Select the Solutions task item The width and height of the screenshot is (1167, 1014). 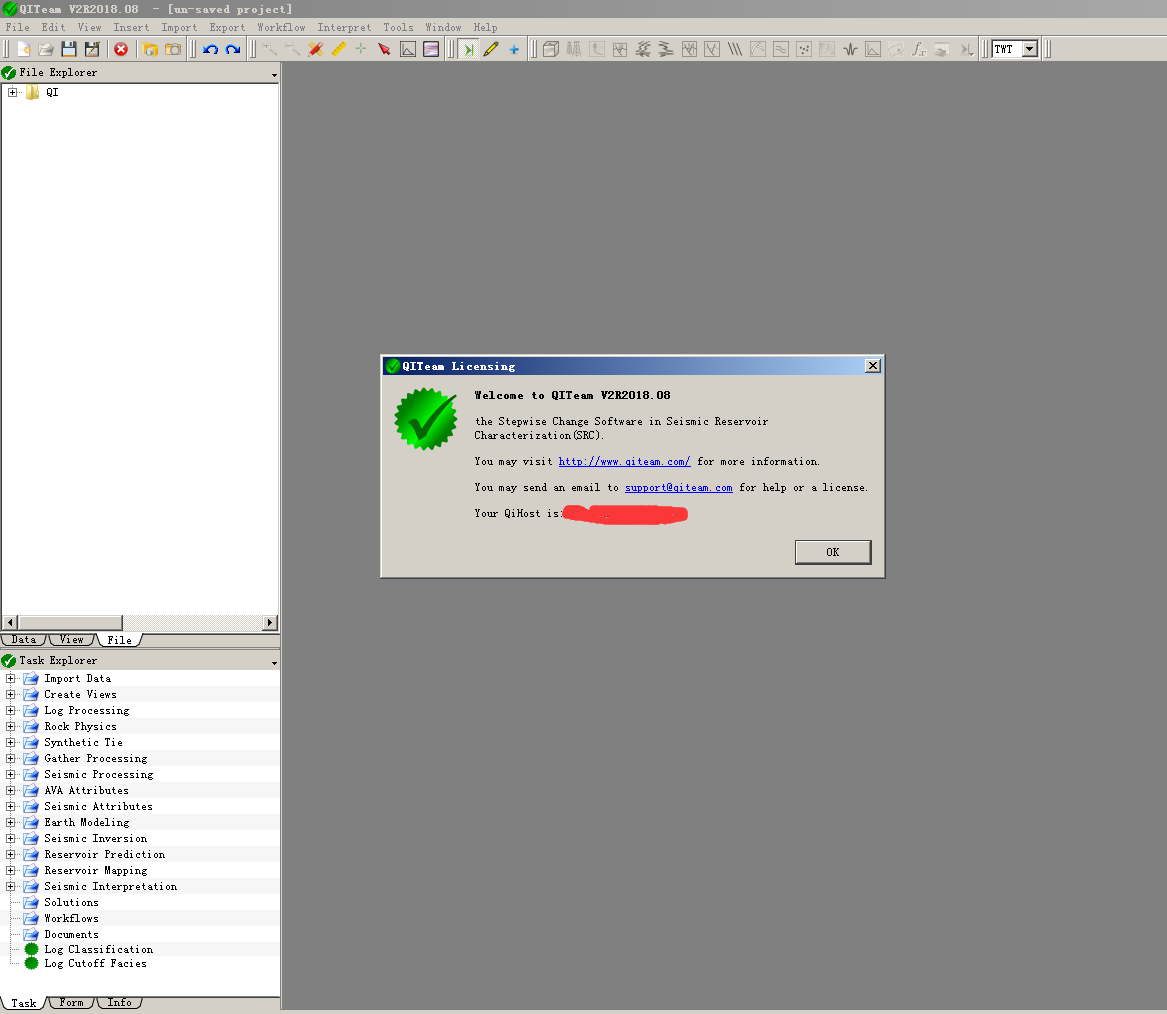coord(71,902)
